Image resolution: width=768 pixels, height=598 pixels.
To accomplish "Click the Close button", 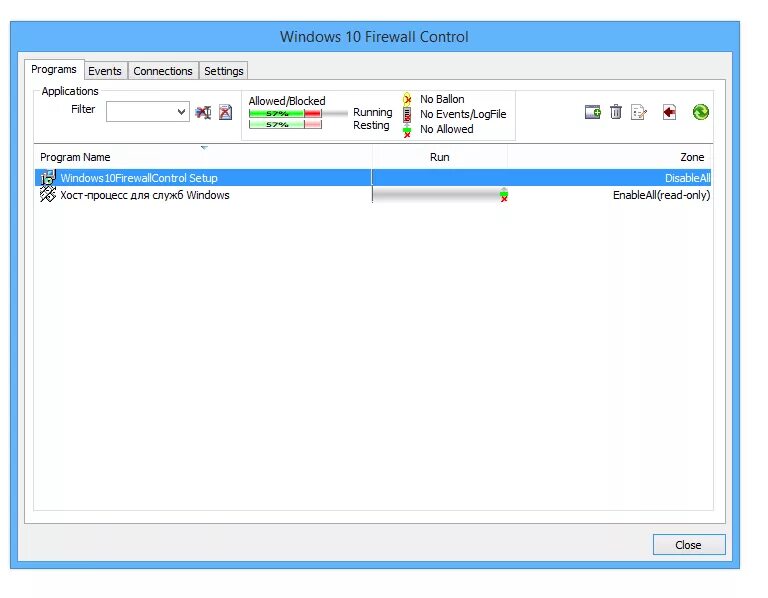I will tap(689, 545).
